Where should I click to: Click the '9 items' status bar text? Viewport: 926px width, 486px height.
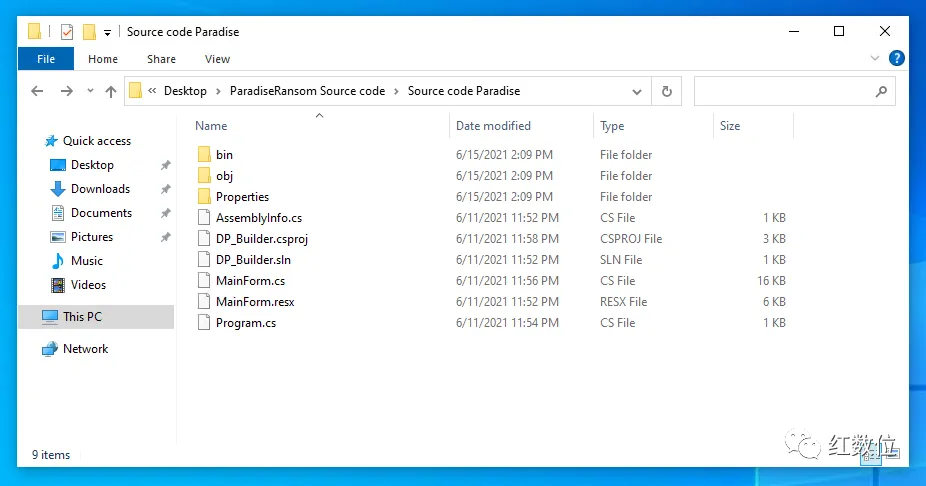click(x=51, y=455)
